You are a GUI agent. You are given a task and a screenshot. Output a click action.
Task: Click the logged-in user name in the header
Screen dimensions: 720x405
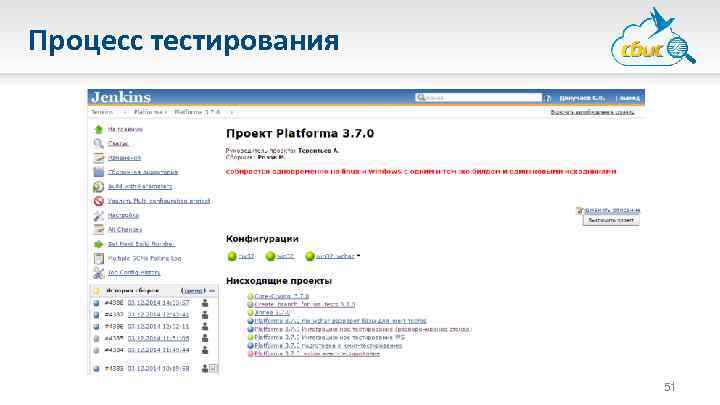[x=582, y=98]
